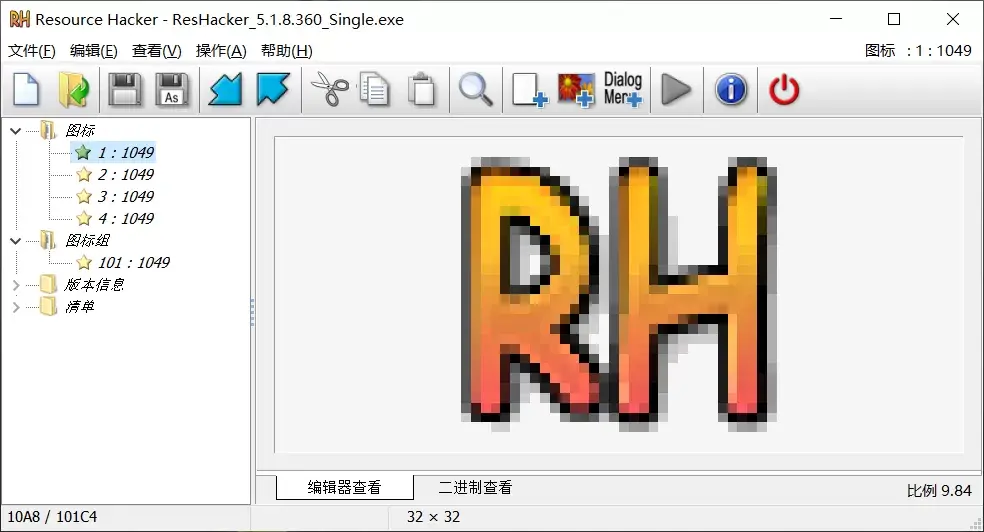Click the Save As floppy icon
The image size is (984, 532).
click(x=172, y=90)
